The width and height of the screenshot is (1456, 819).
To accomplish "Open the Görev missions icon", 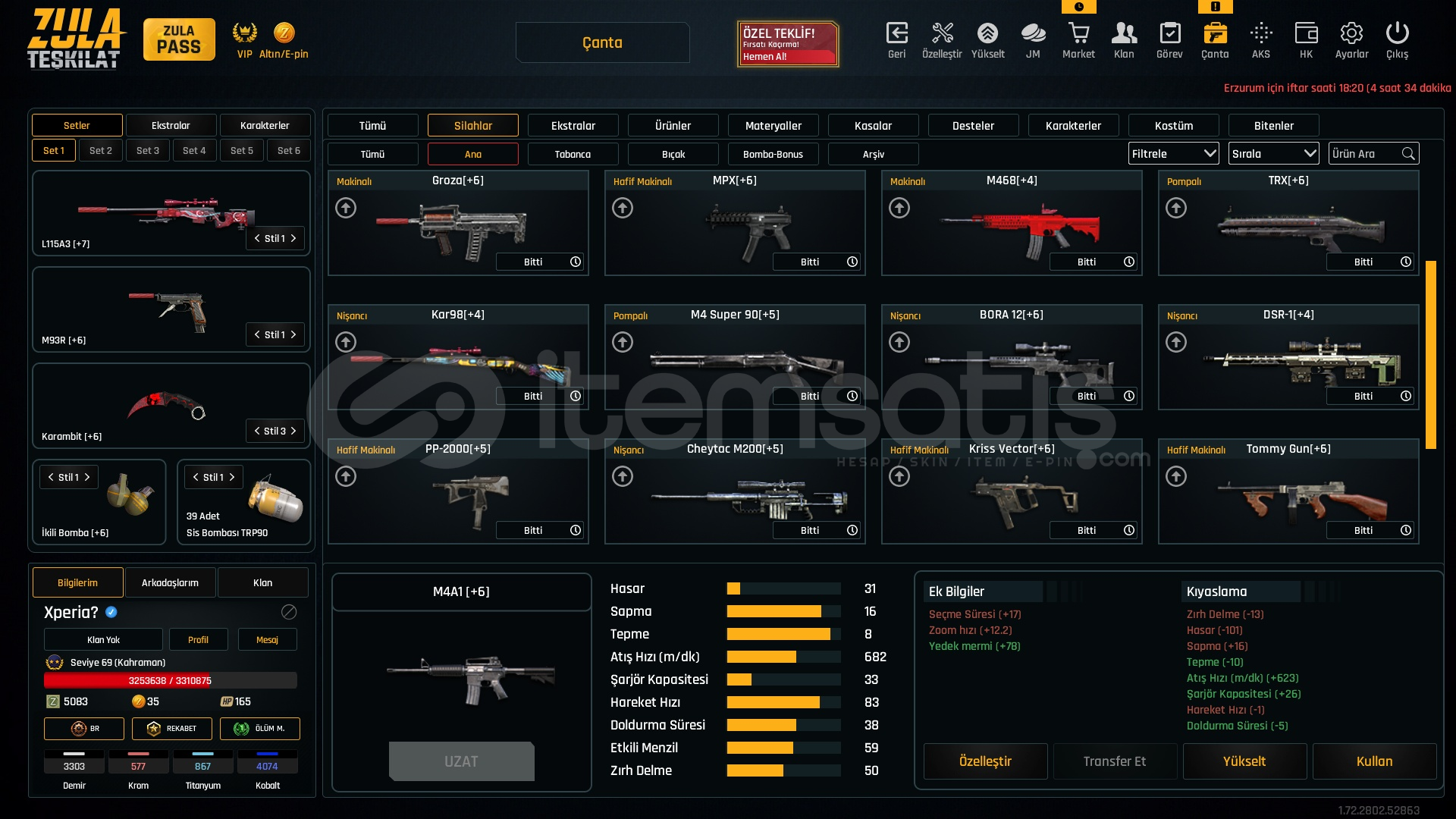I will point(1169,33).
